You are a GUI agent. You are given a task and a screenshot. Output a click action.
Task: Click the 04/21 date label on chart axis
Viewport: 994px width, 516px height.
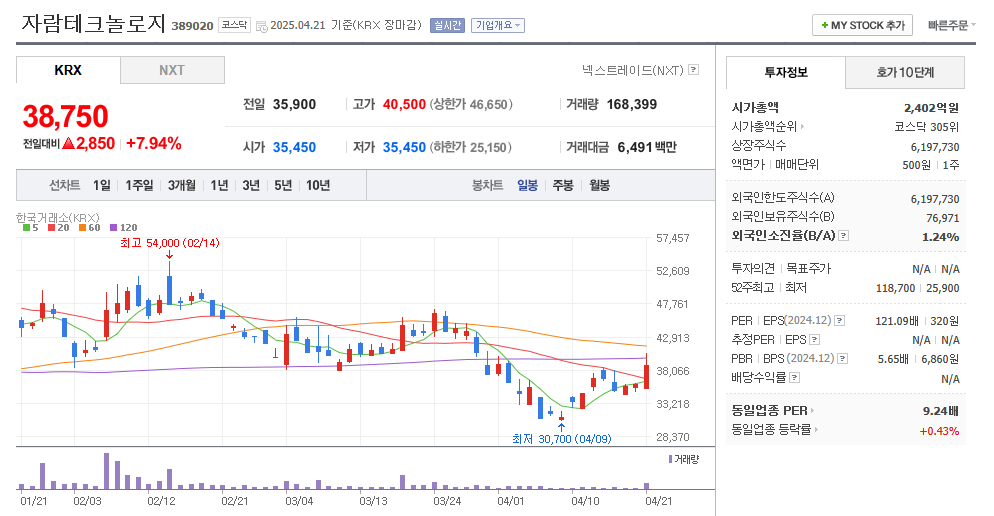[659, 501]
